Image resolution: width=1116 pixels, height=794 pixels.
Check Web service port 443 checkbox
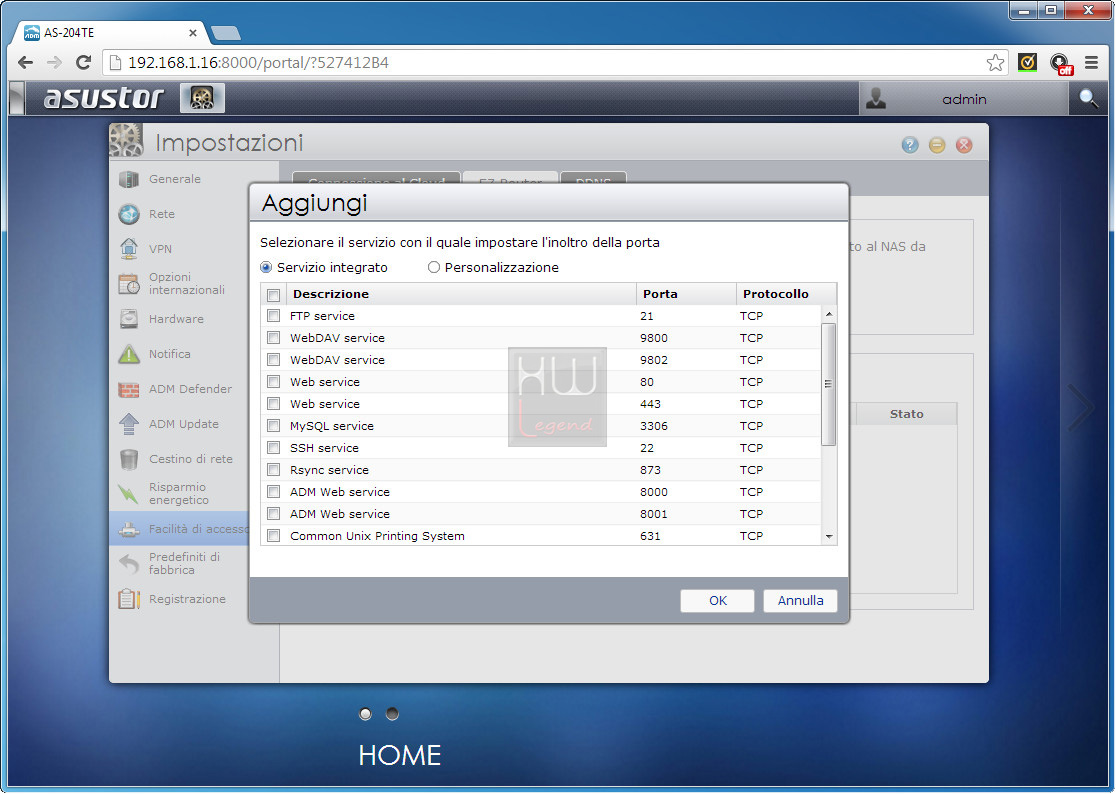point(273,404)
